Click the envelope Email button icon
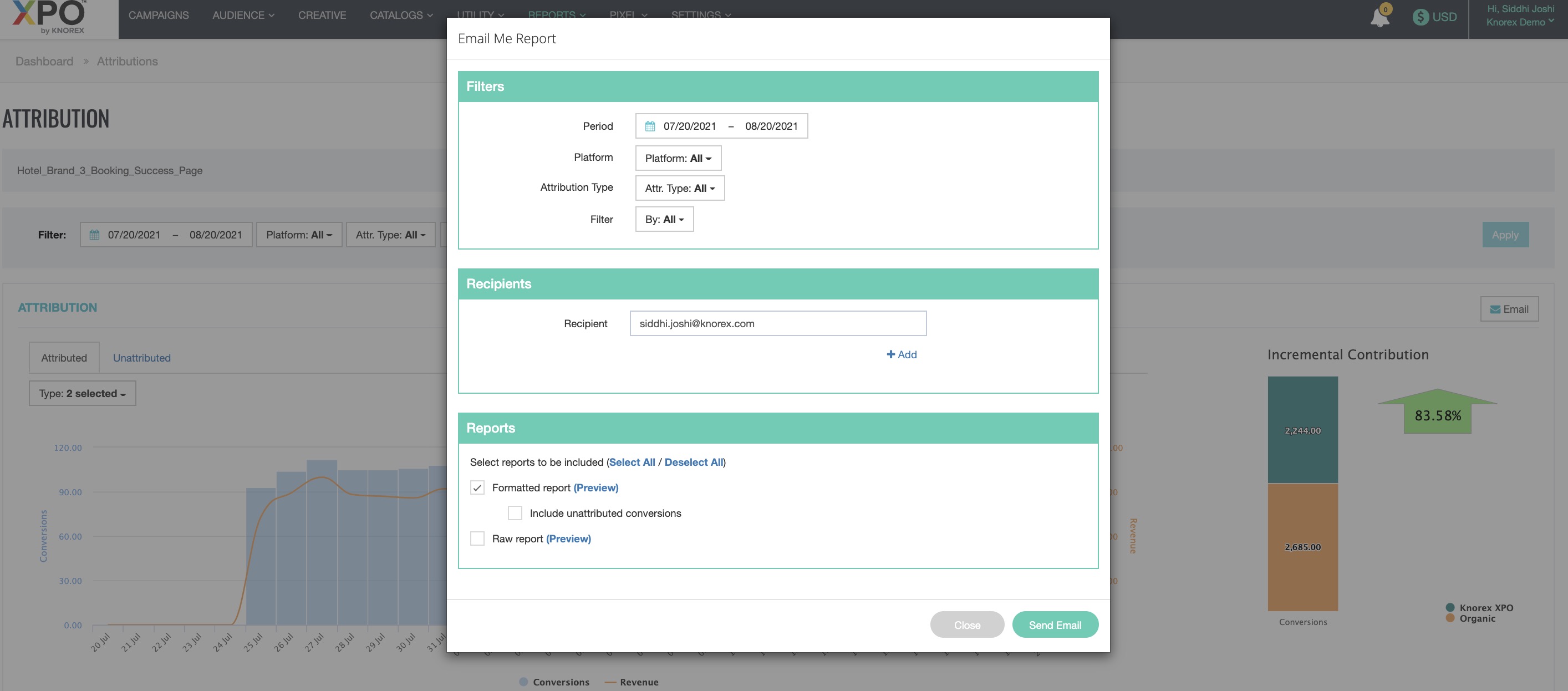The height and width of the screenshot is (691, 1568). (x=1494, y=309)
